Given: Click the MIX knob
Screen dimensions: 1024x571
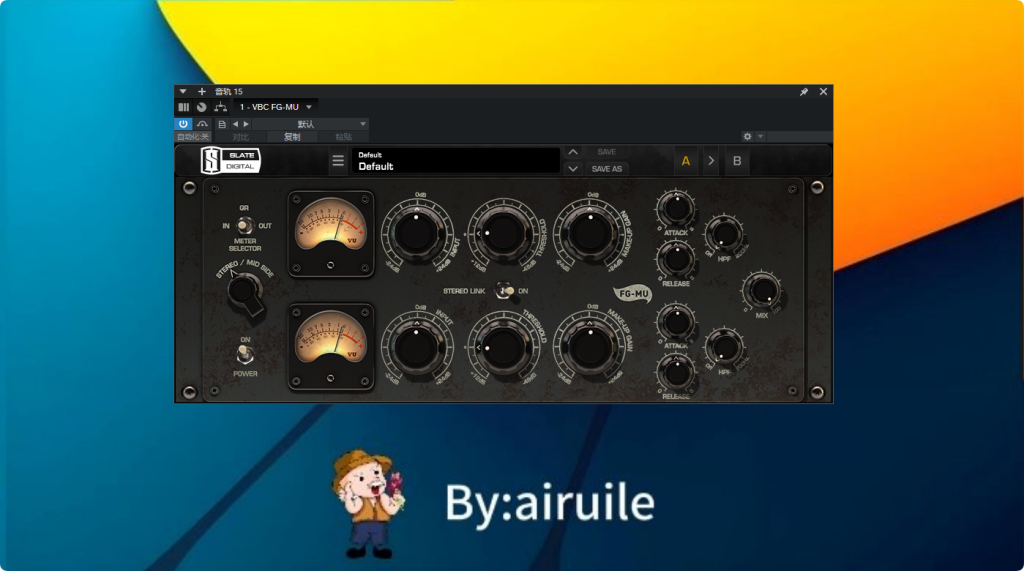Looking at the screenshot, I should (761, 290).
